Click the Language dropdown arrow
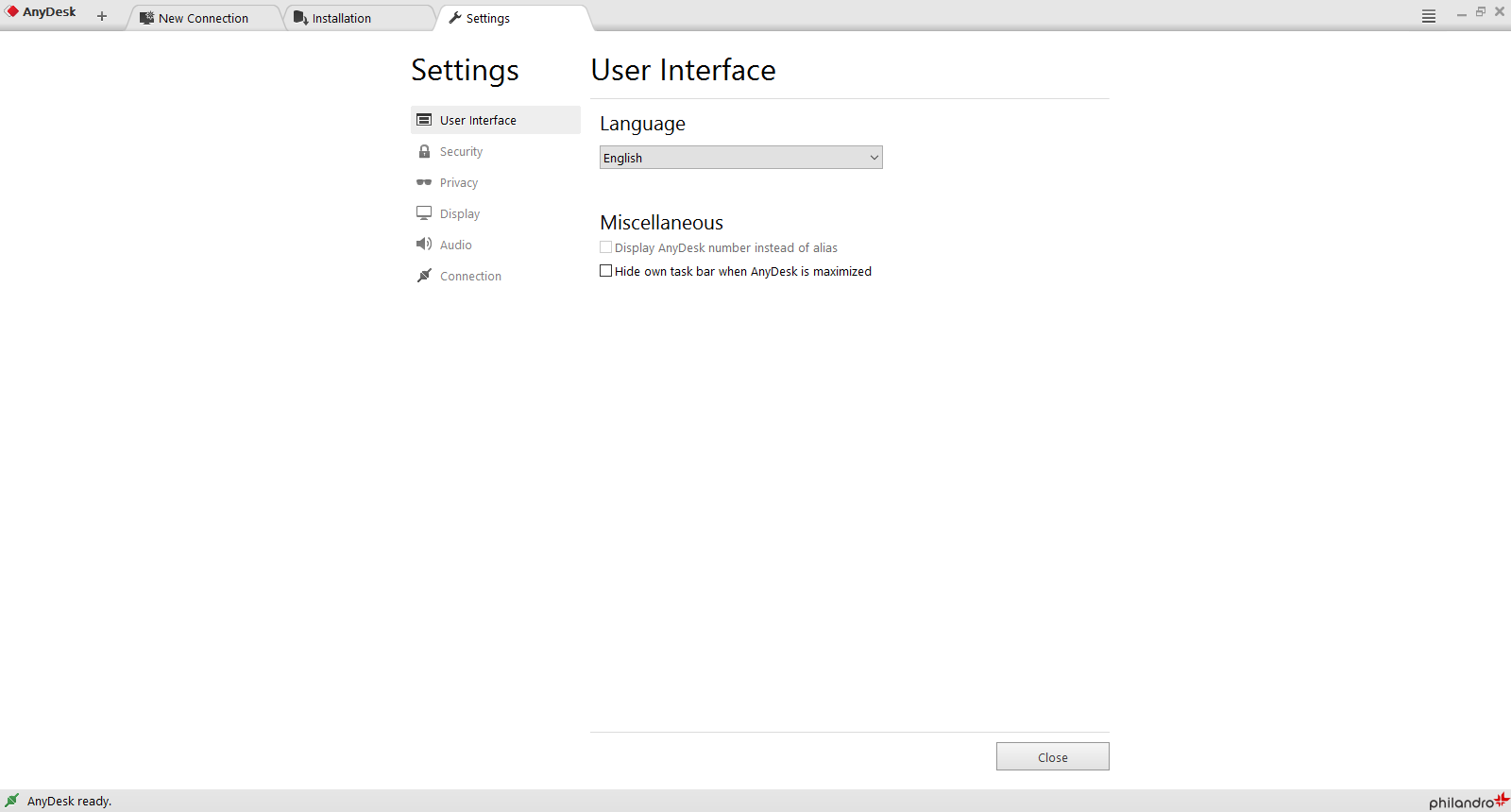1511x812 pixels. [x=874, y=158]
